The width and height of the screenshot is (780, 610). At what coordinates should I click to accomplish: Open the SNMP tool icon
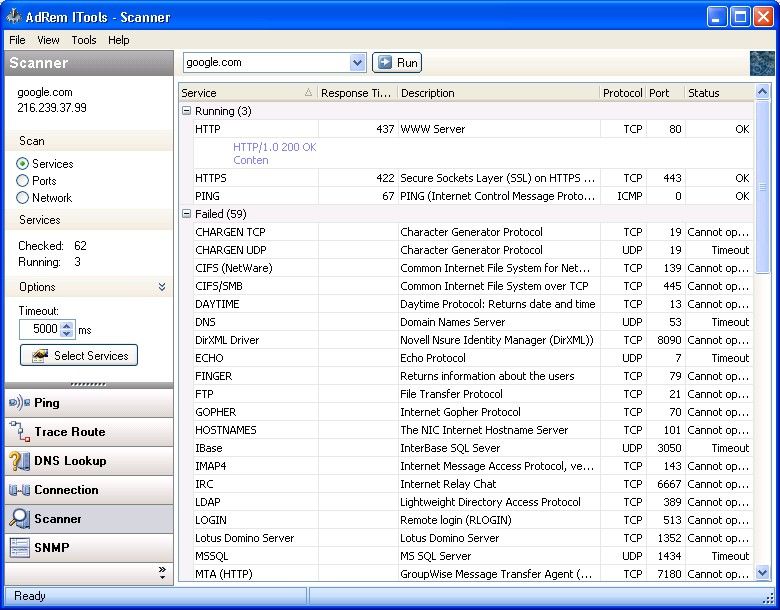tap(19, 548)
